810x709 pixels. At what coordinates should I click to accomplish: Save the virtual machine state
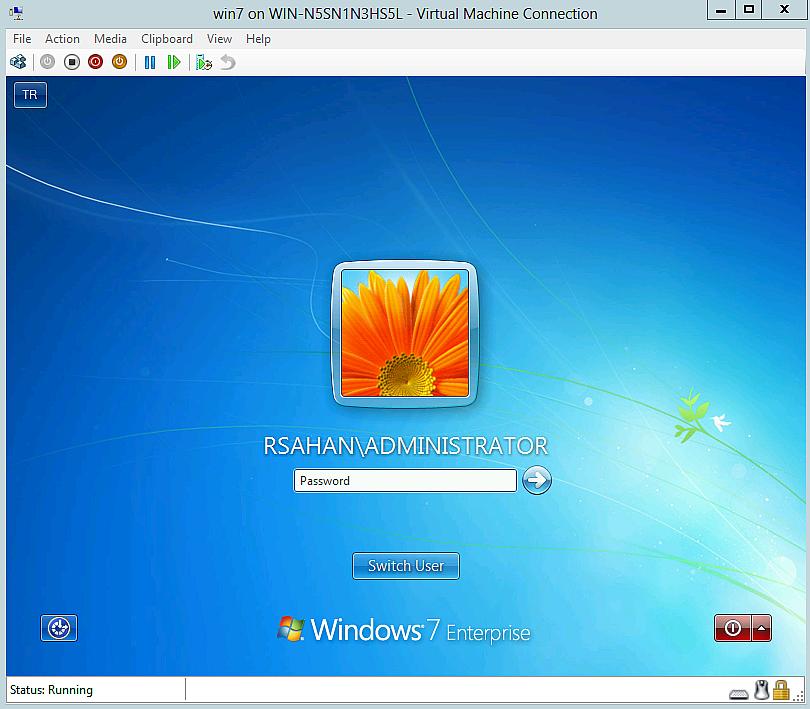[x=119, y=61]
